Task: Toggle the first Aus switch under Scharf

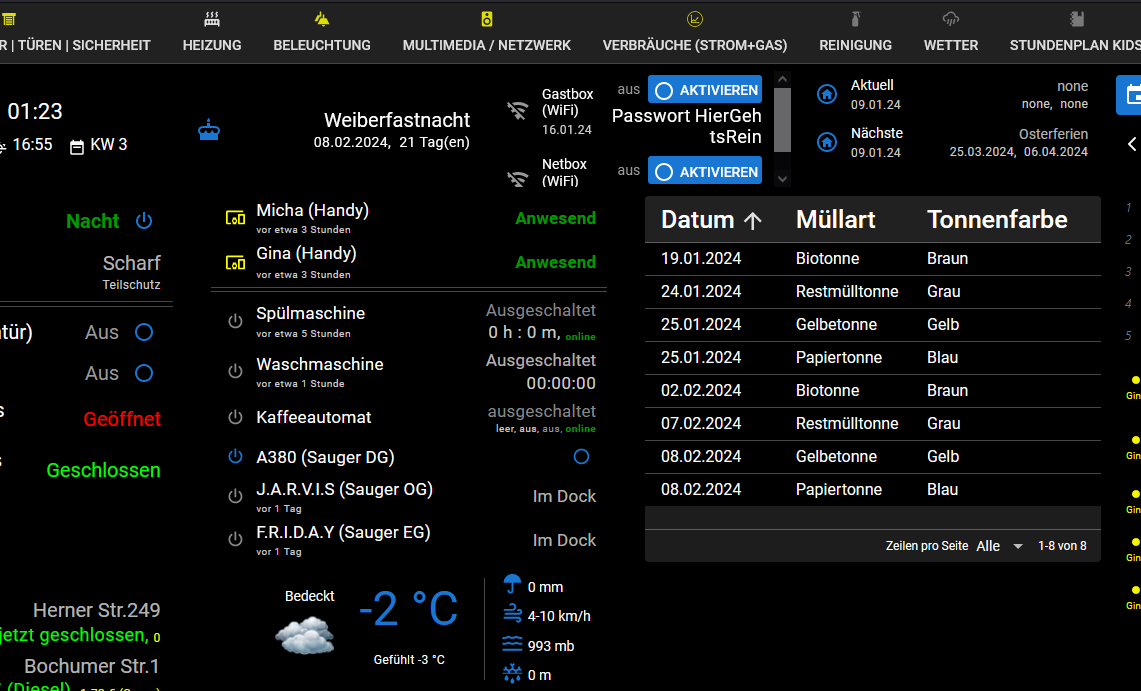Action: tap(144, 332)
